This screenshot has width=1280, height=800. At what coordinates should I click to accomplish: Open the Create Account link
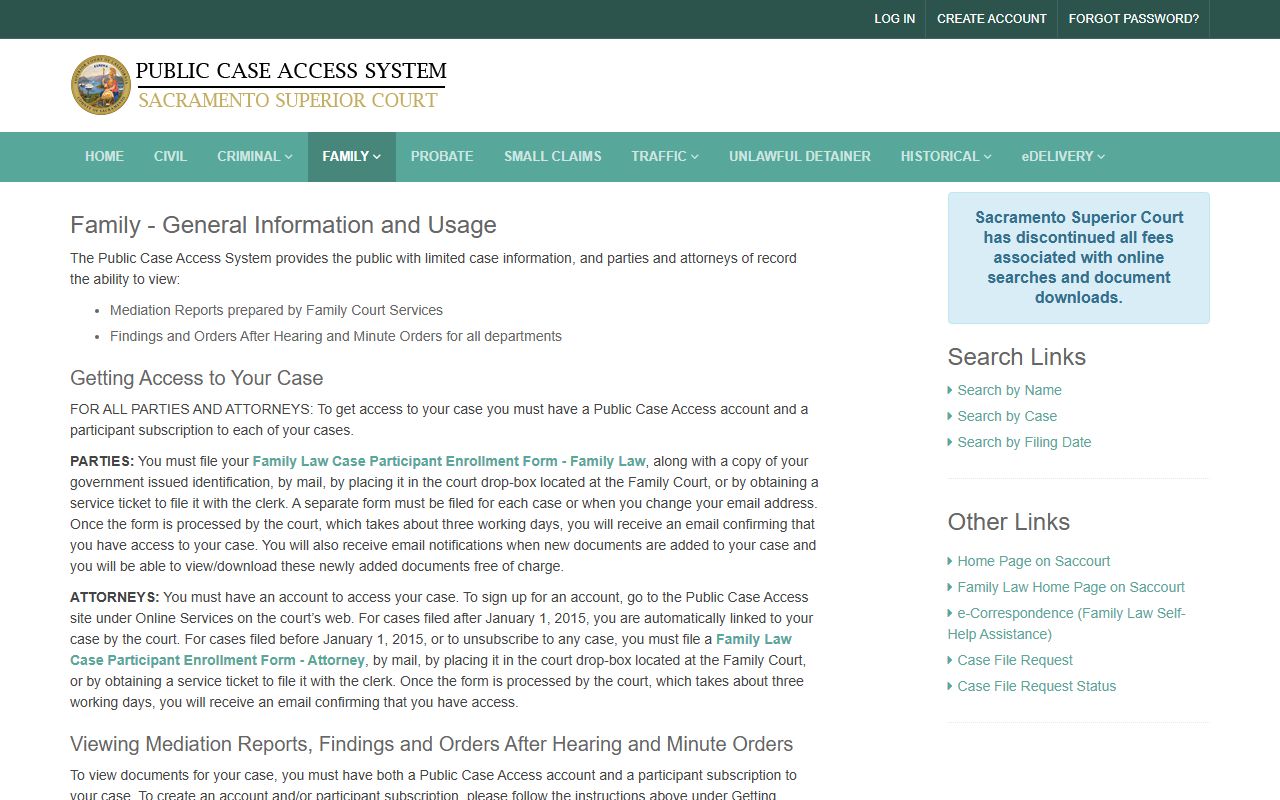992,19
